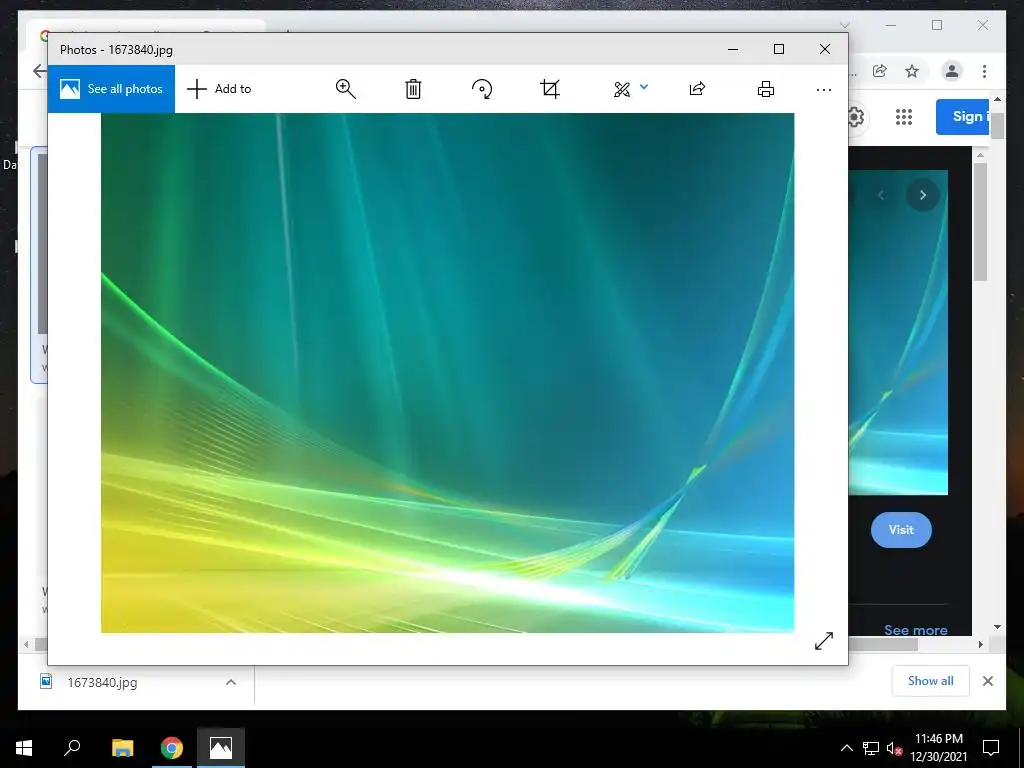
Task: Rotate the photo with rotate icon
Action: tap(482, 89)
